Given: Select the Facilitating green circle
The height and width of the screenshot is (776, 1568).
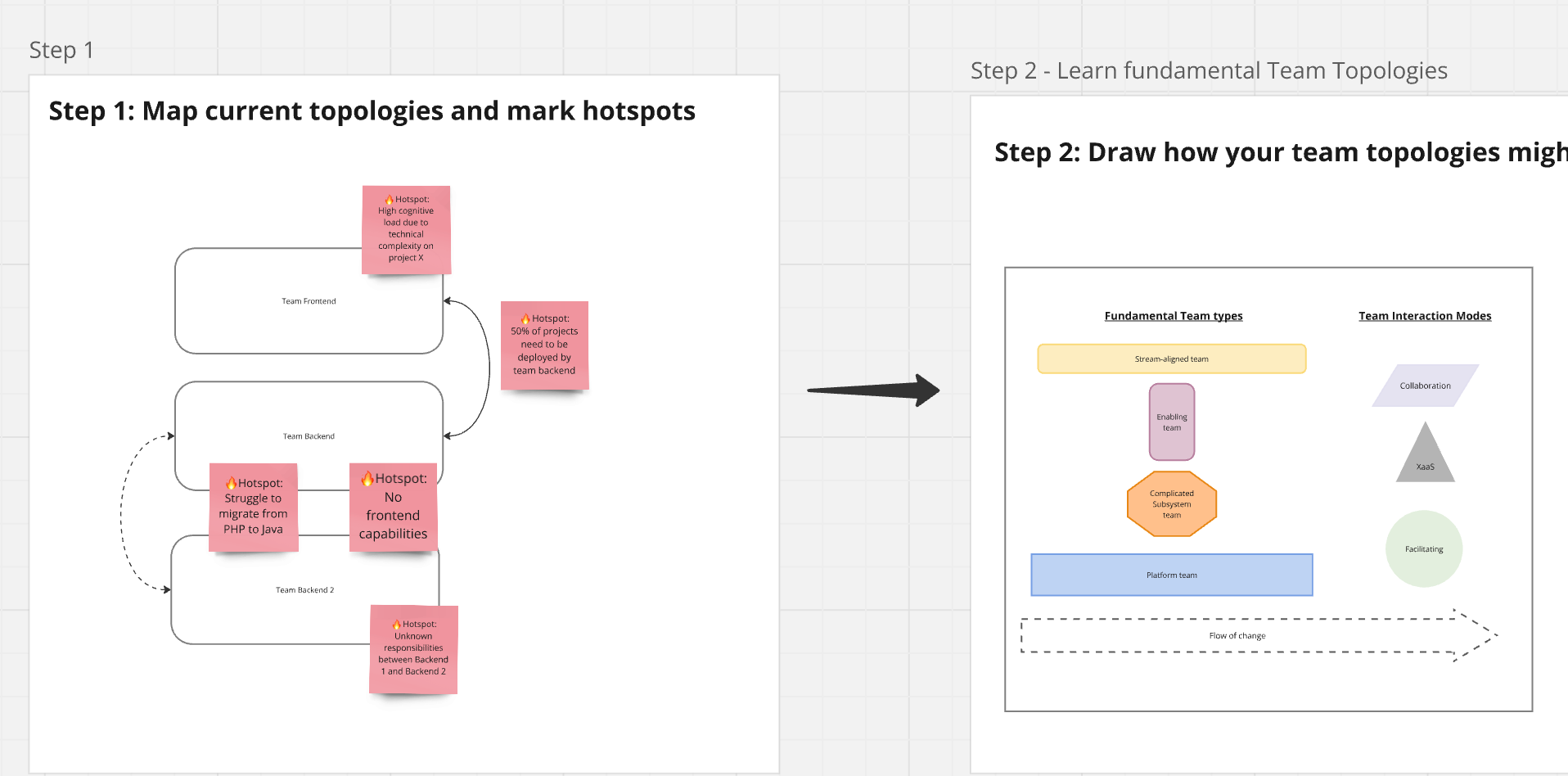Looking at the screenshot, I should point(1424,549).
